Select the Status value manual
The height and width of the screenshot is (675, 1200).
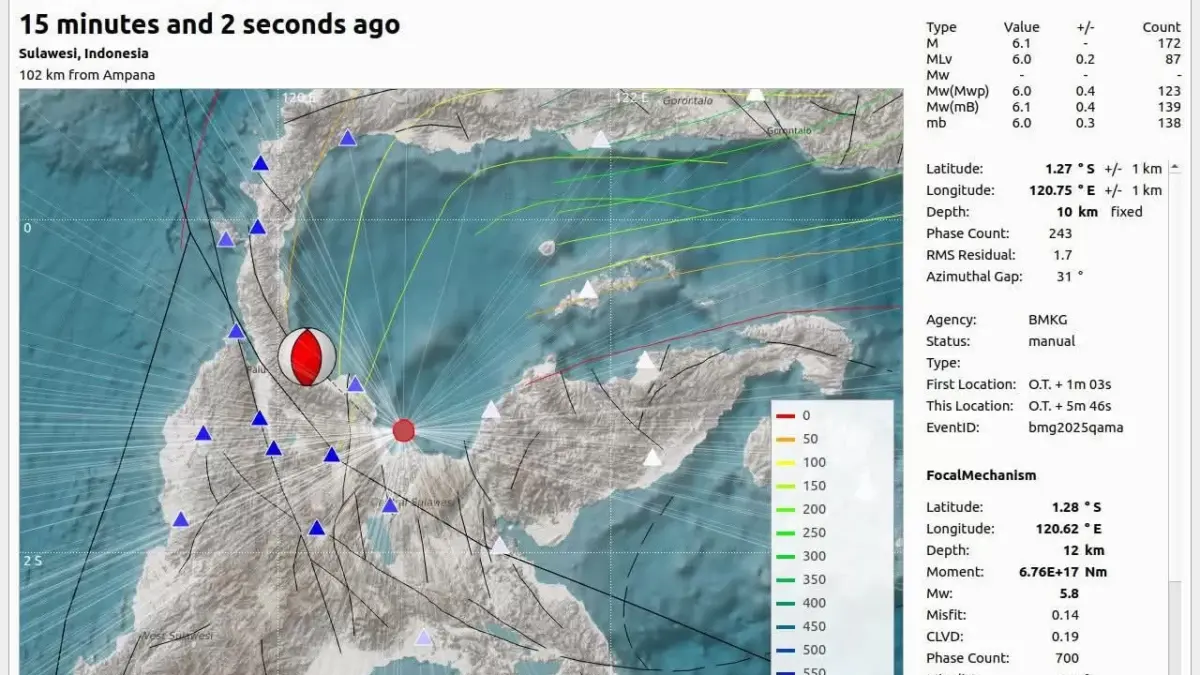point(1052,341)
